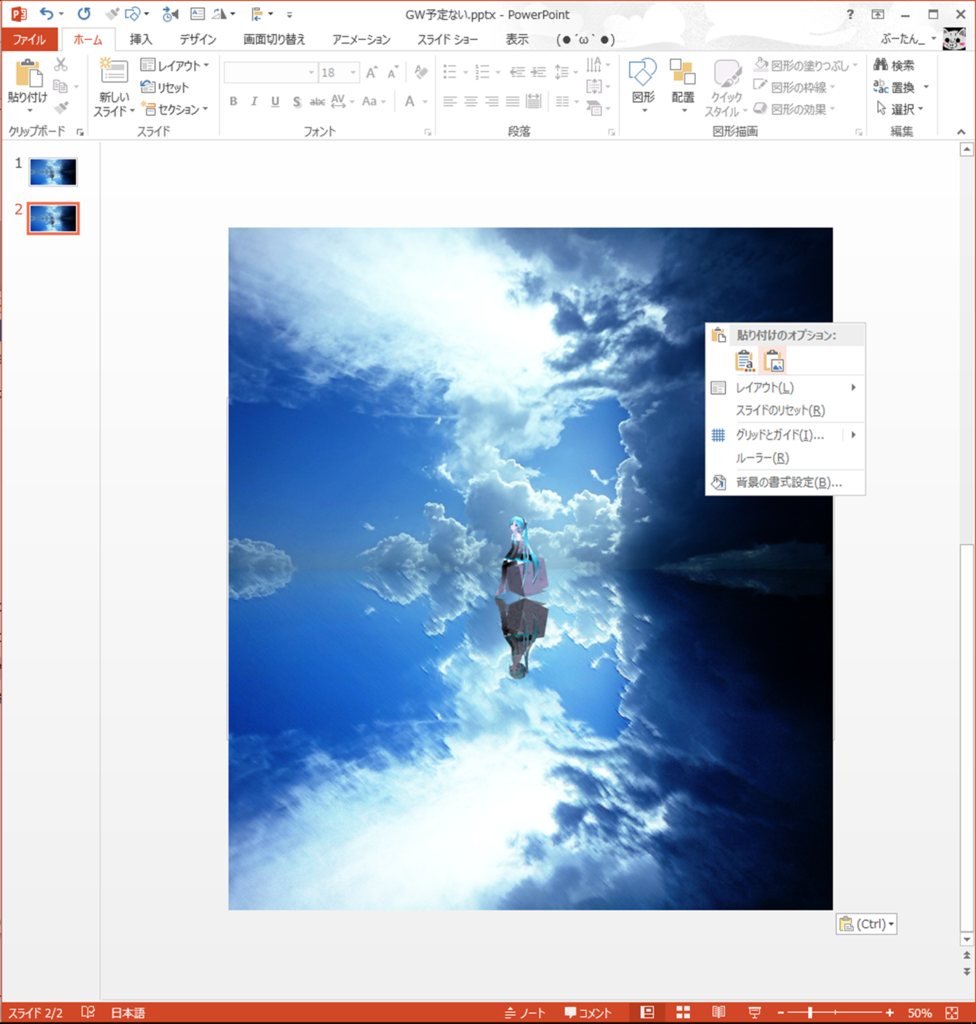The height and width of the screenshot is (1024, 976).
Task: Open グリッドとガイド(I) in context menu
Action: pos(785,435)
